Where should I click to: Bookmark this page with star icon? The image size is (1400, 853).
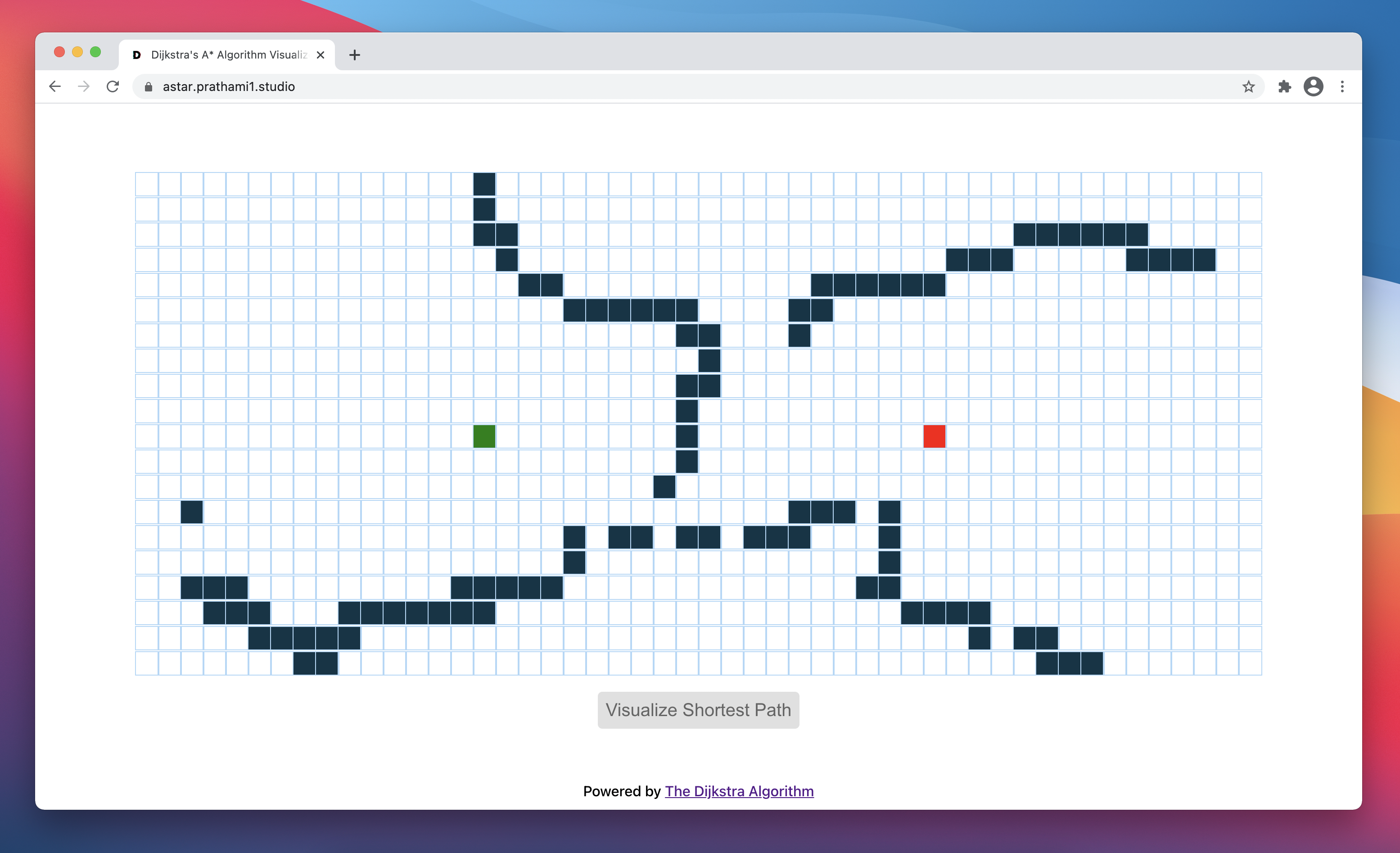1248,86
